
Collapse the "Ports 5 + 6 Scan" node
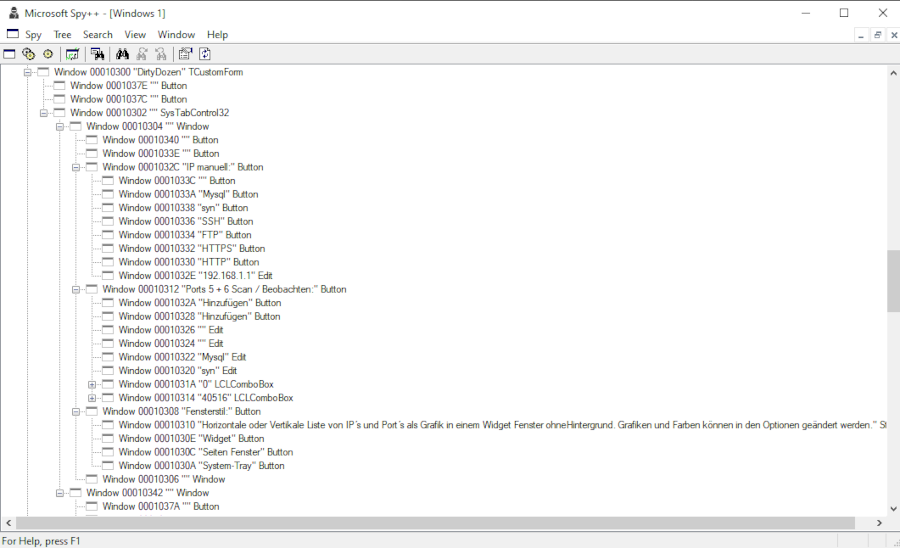point(75,289)
